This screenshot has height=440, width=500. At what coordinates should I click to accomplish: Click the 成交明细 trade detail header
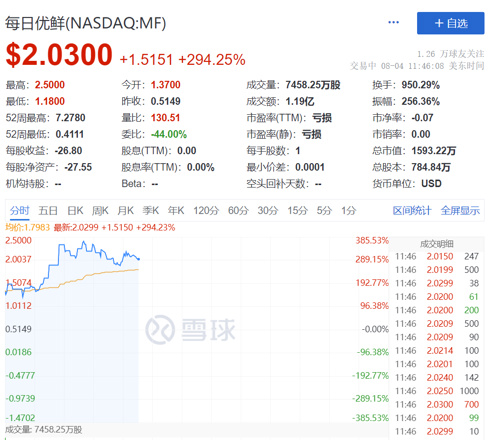click(436, 244)
